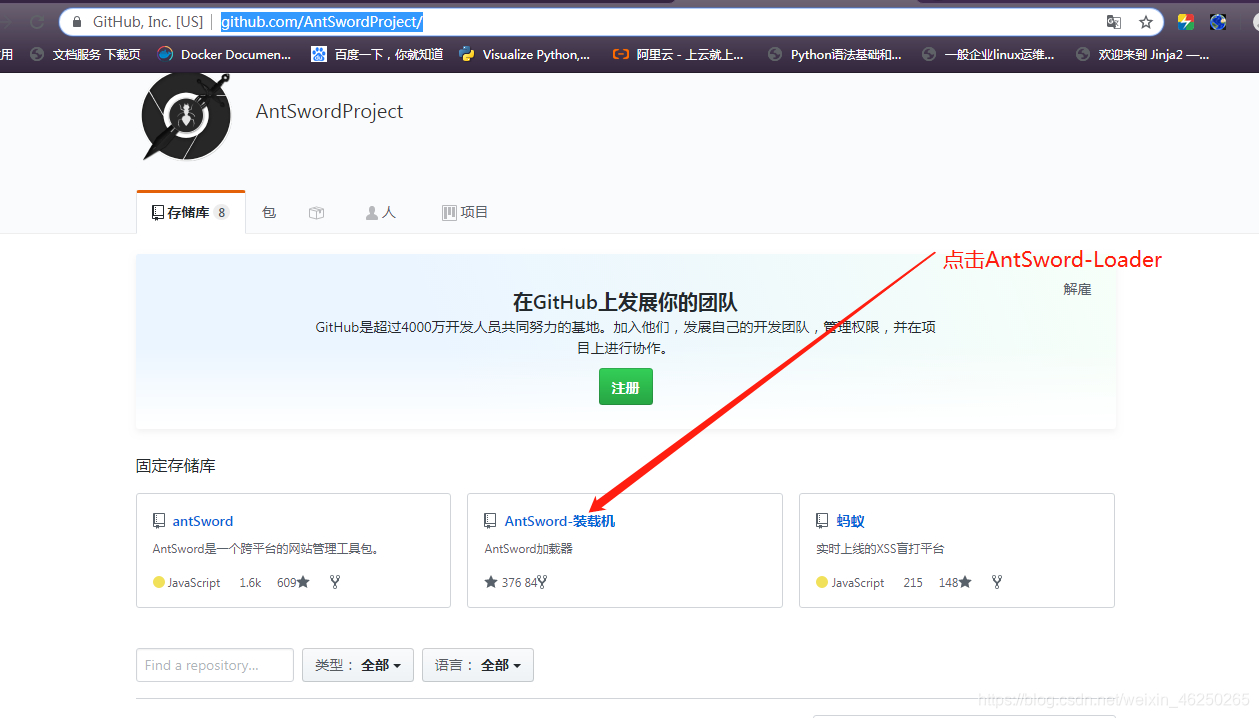Open the 文档服务 下载页 bookmark
The height and width of the screenshot is (718, 1259).
tap(86, 54)
